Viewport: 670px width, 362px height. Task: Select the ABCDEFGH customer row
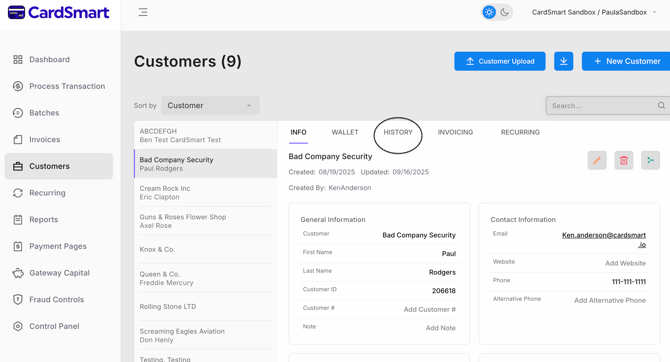coord(206,135)
